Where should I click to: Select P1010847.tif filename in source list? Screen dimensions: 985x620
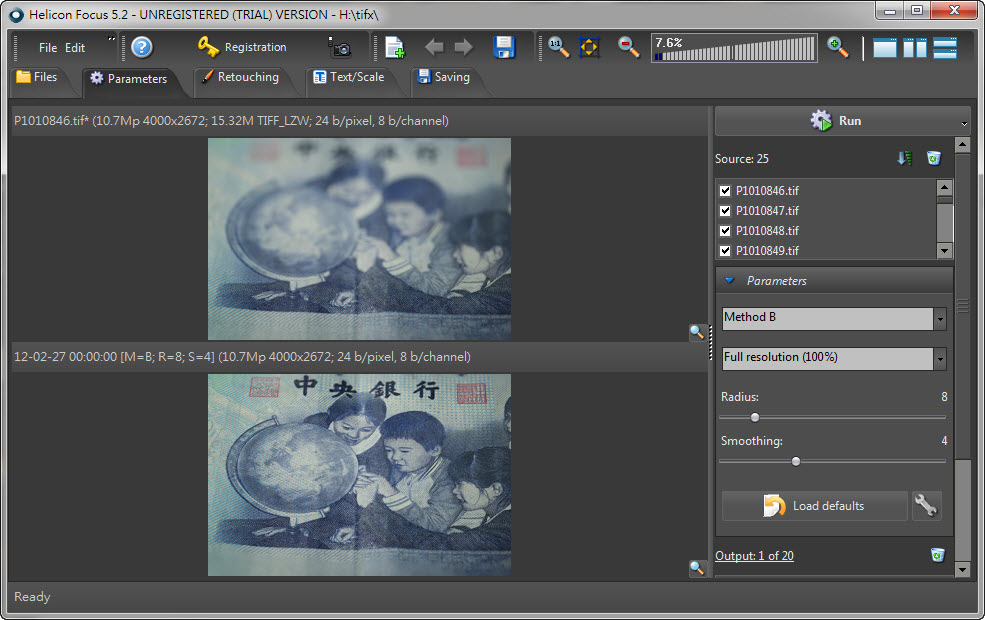coord(768,211)
